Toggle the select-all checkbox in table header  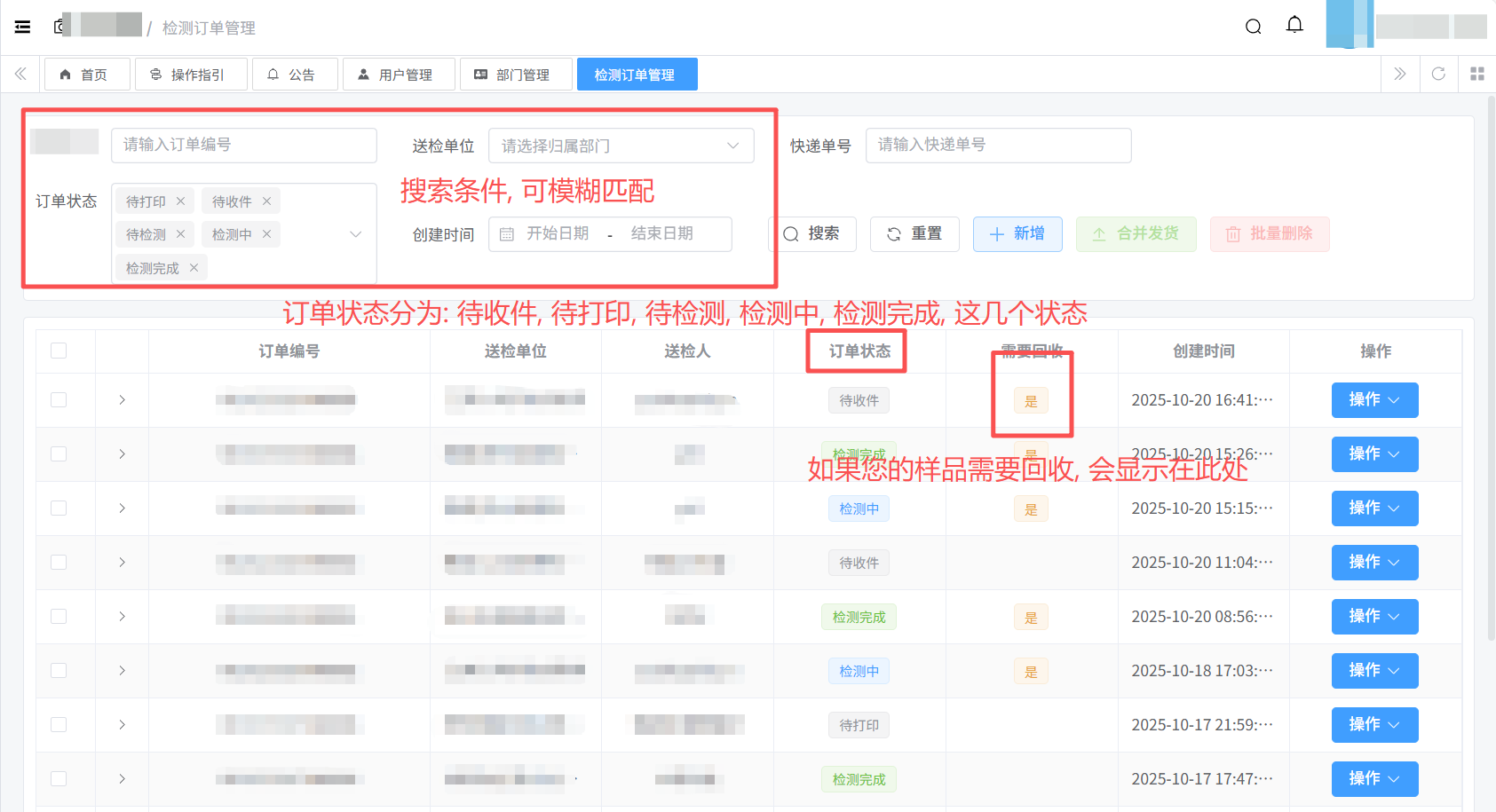click(59, 351)
